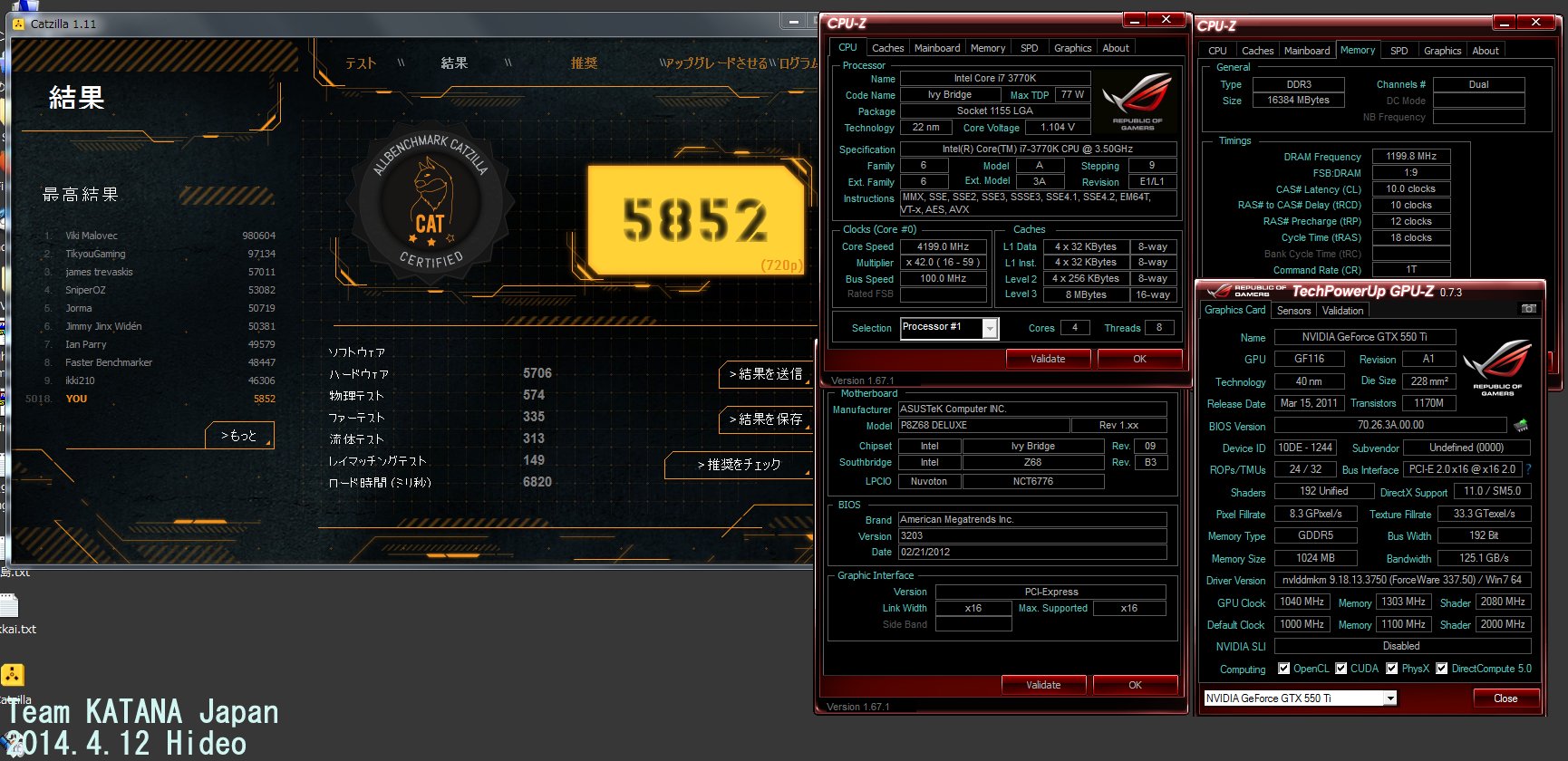Click the DRAM Frequency value 1199.8 MHz
The image size is (1568, 761).
coord(1411,157)
